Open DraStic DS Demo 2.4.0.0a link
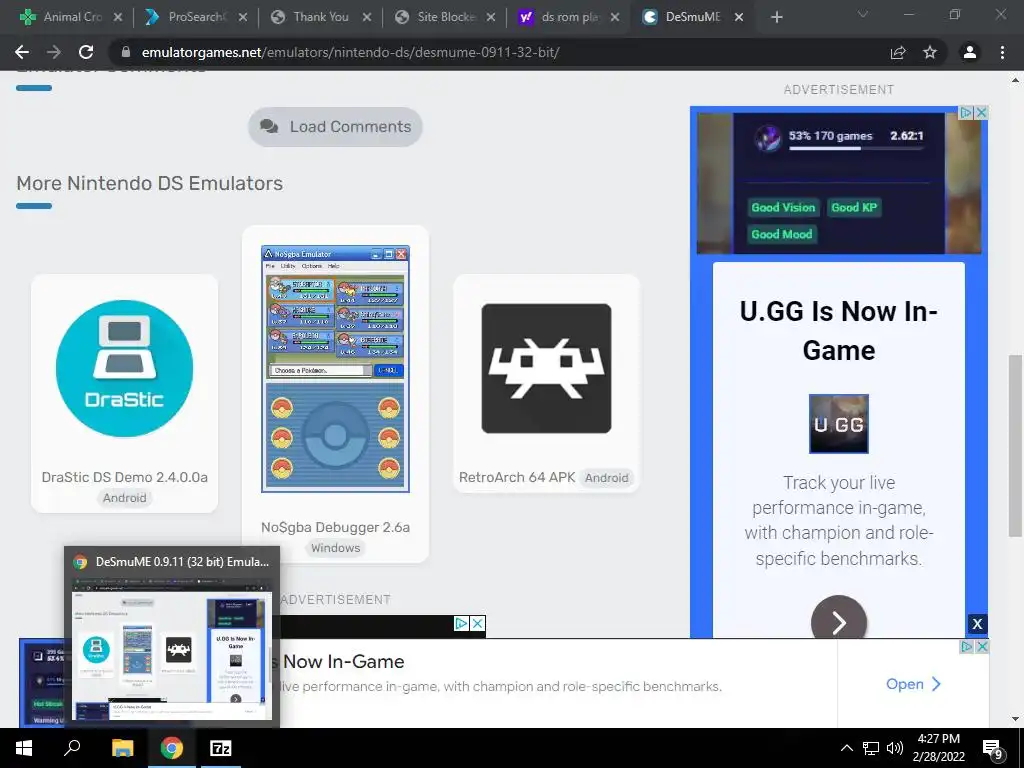Screen dimensions: 1024x768 click(x=124, y=477)
